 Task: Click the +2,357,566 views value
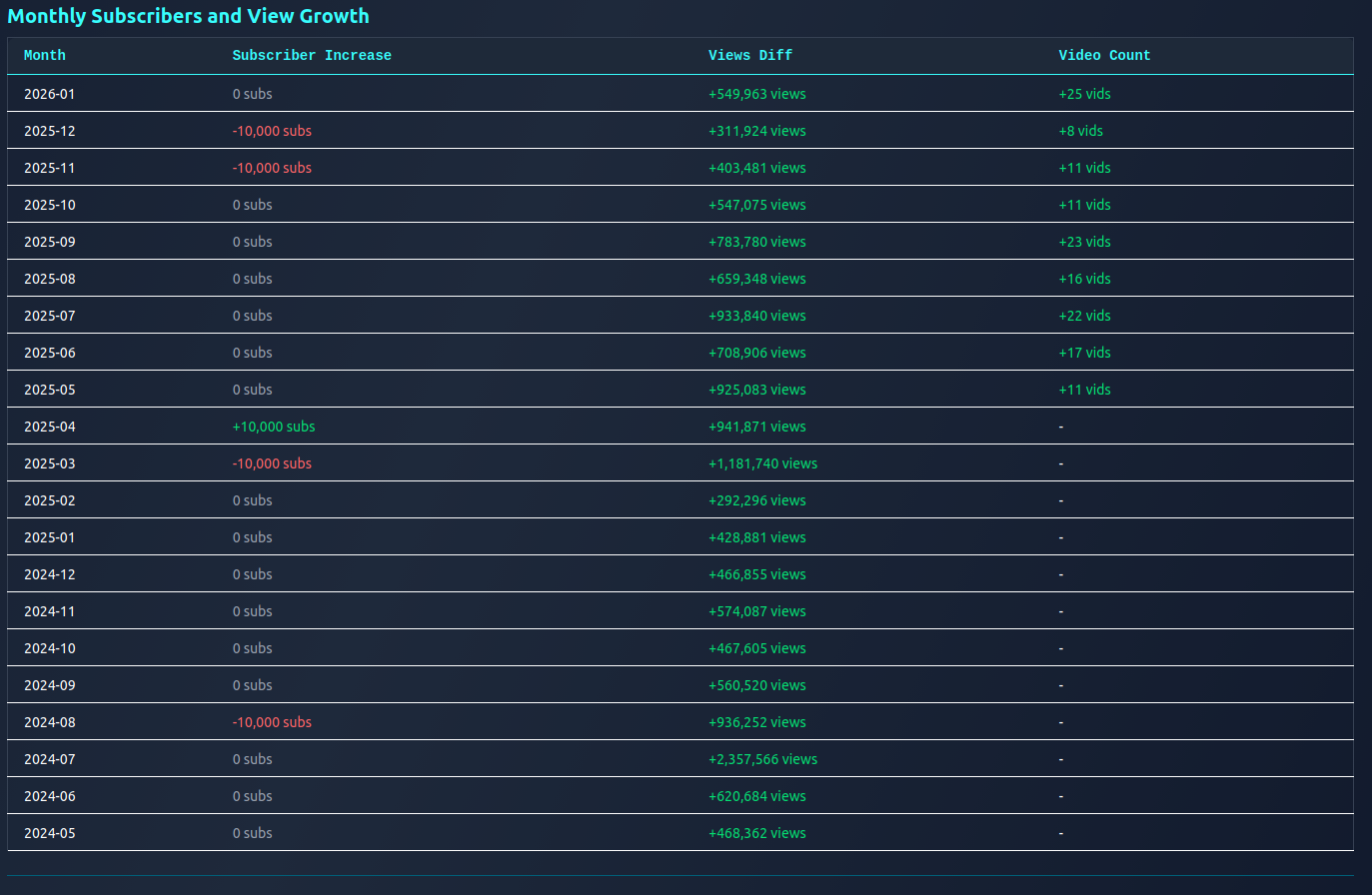[x=763, y=759]
